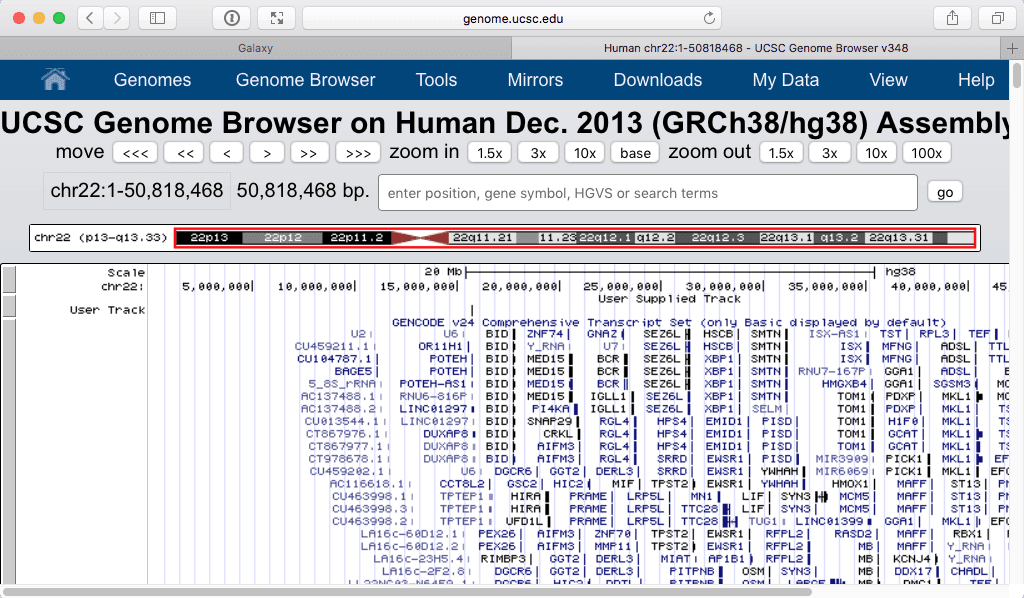Go back with Safari's back arrow
This screenshot has width=1024, height=598.
[90, 18]
